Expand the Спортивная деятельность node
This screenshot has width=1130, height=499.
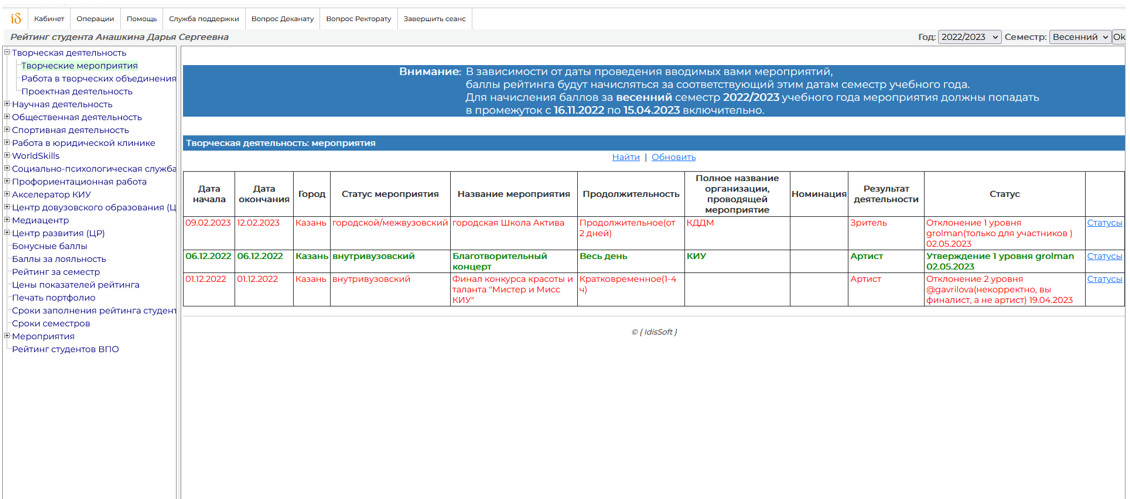(7, 130)
